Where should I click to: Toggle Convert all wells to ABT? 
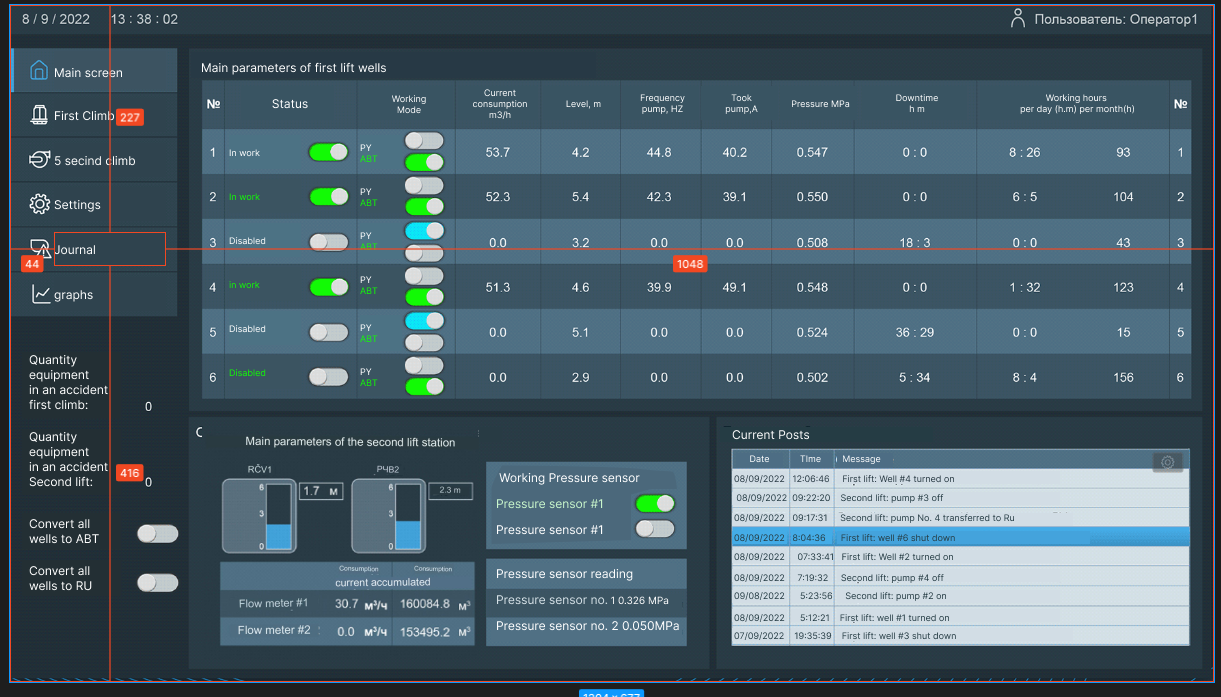point(157,534)
